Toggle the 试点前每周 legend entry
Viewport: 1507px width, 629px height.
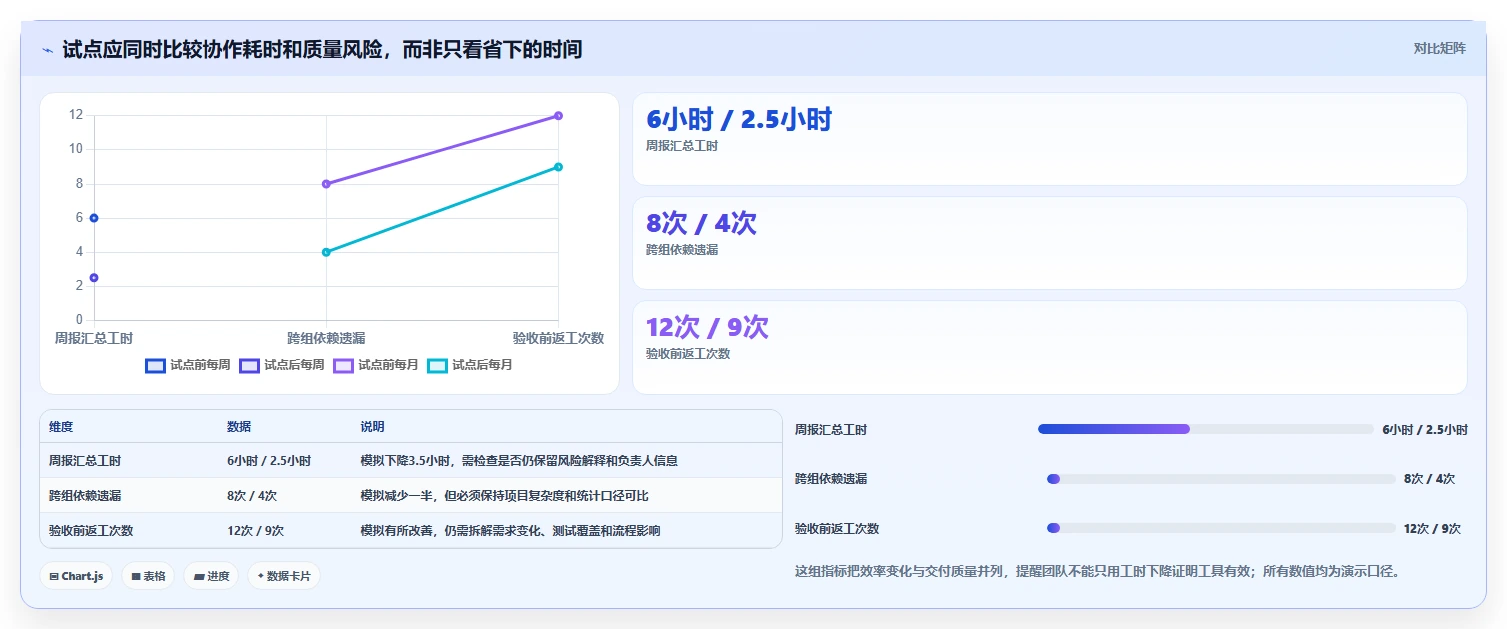188,365
